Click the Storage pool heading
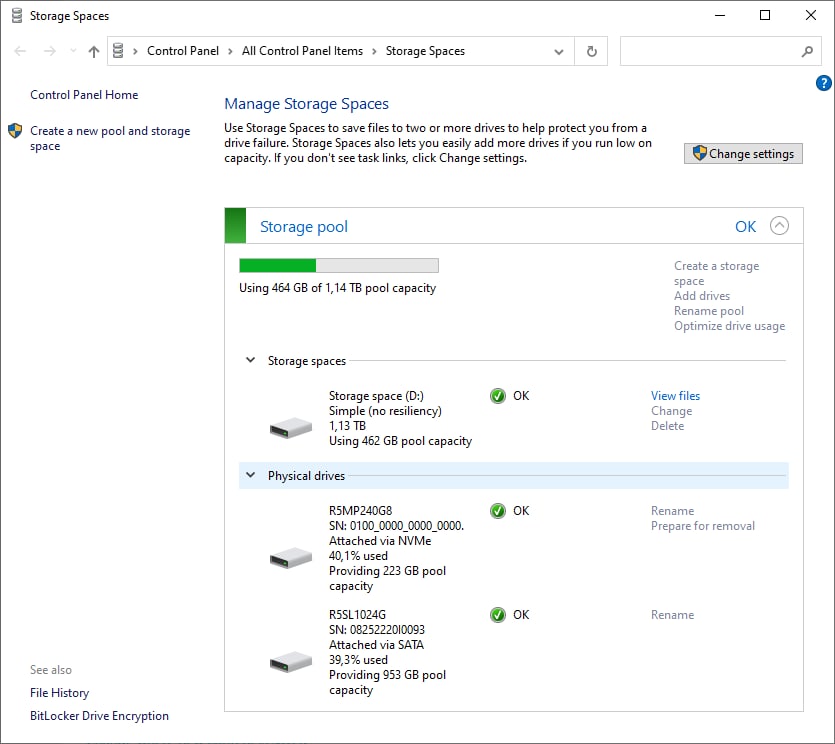 click(304, 226)
